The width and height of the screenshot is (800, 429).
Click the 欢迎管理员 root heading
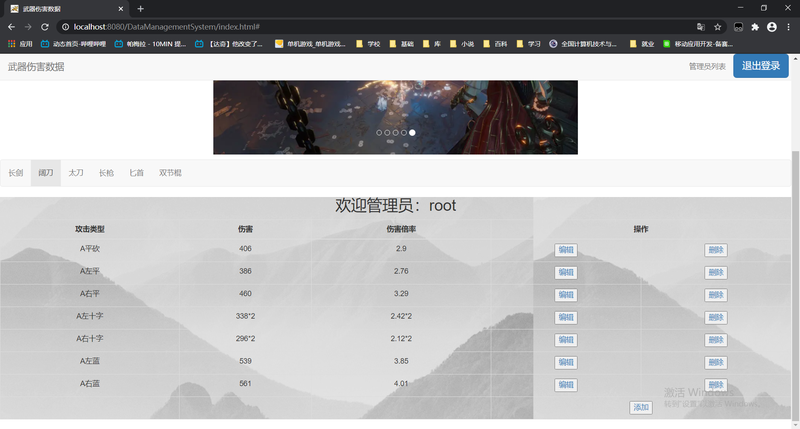pos(395,206)
